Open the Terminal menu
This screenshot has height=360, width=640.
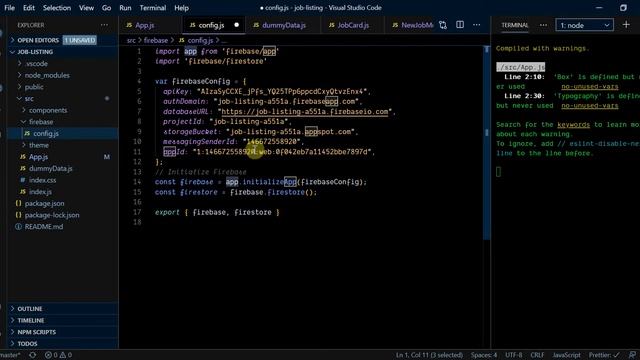(153, 8)
